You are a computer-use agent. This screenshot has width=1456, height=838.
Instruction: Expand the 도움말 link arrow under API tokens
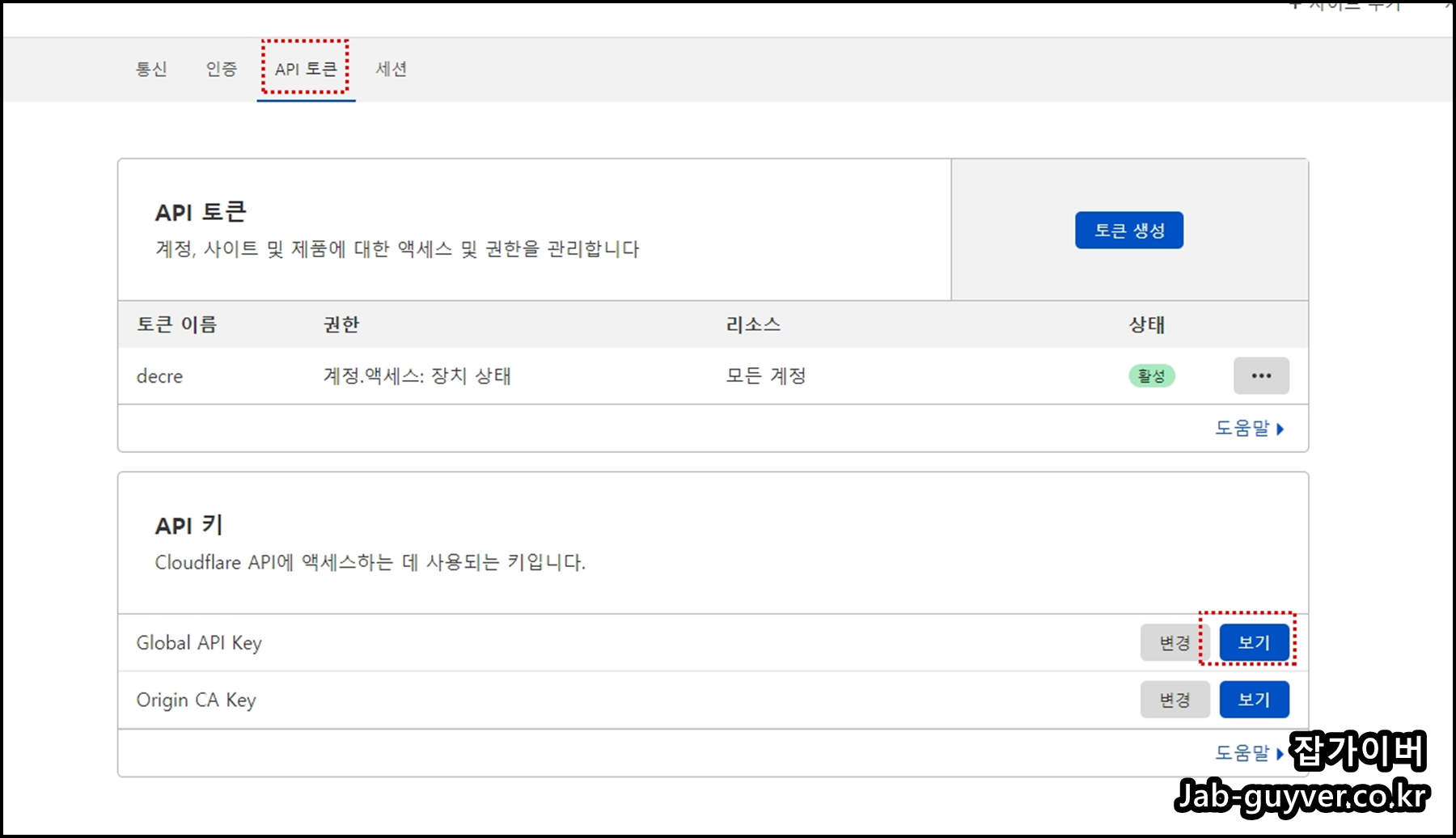point(1280,429)
